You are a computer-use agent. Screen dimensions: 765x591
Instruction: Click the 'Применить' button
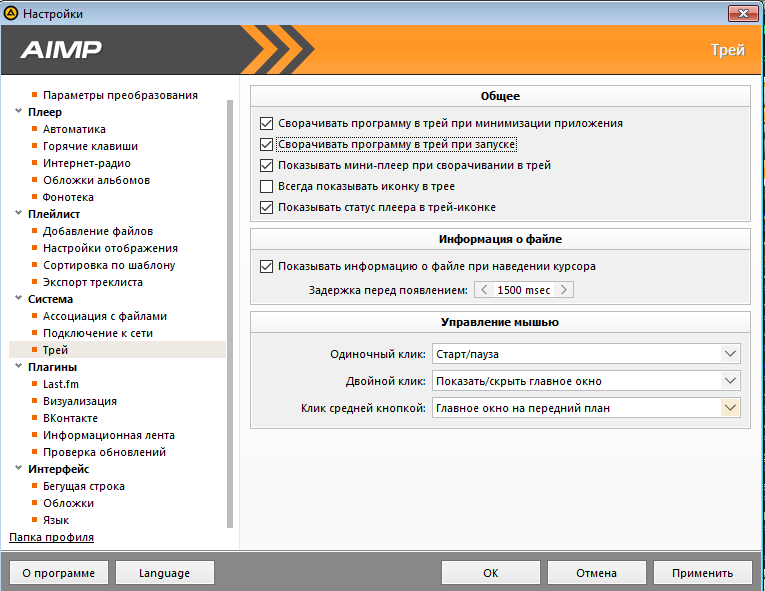click(x=703, y=573)
